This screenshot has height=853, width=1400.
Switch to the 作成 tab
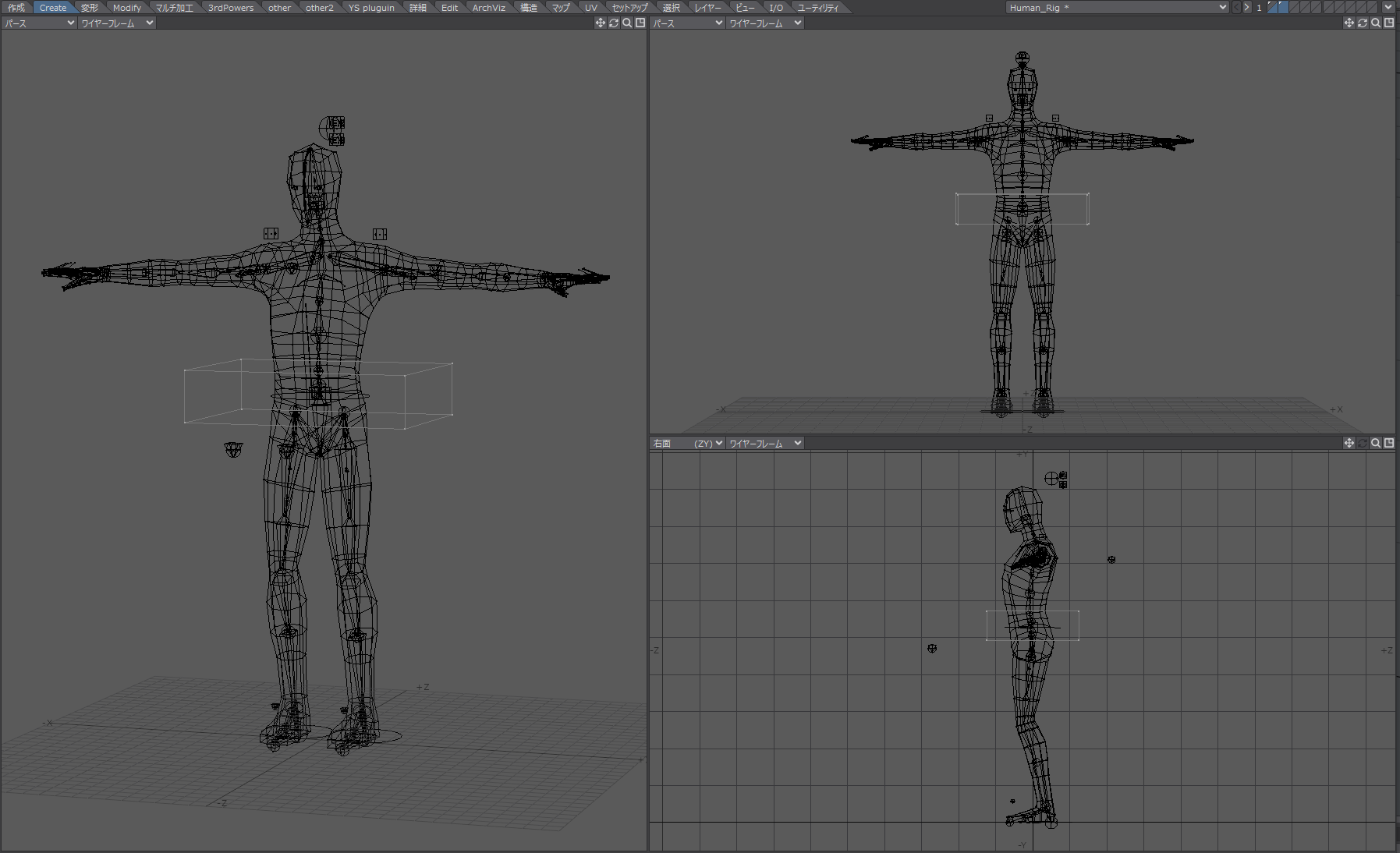tap(16, 8)
